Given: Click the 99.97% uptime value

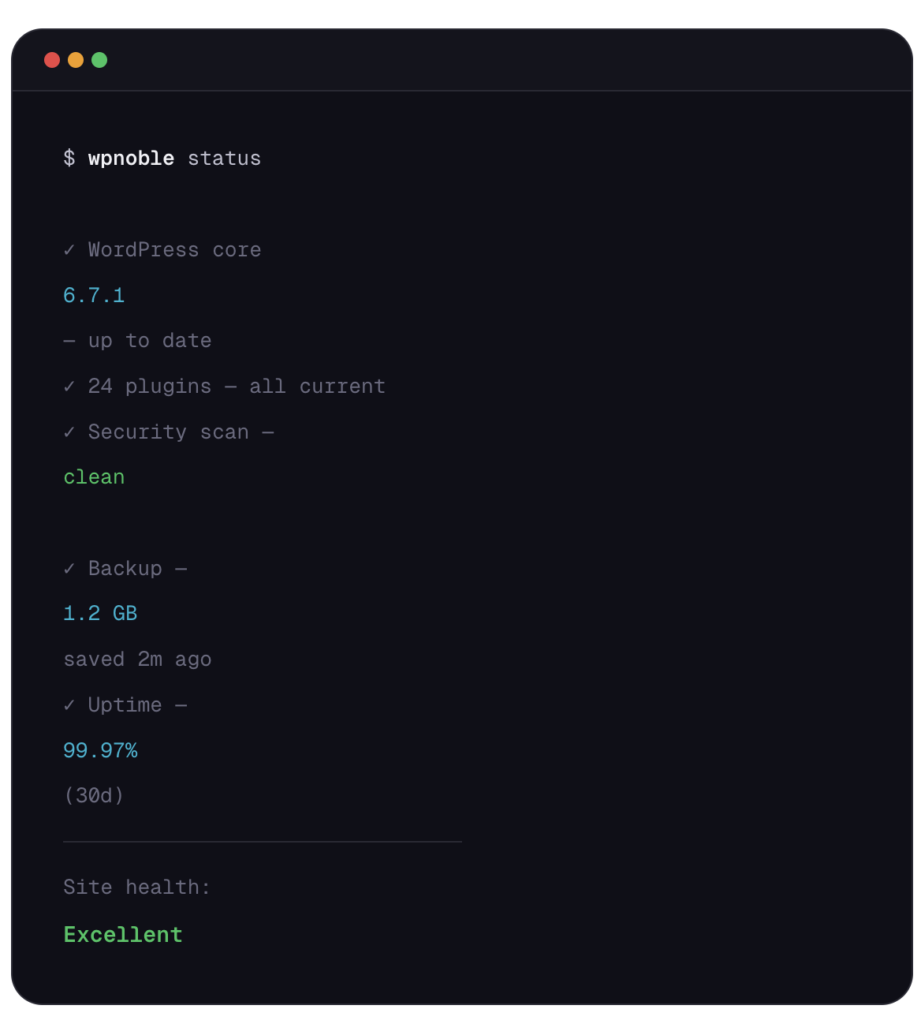Looking at the screenshot, I should point(100,750).
